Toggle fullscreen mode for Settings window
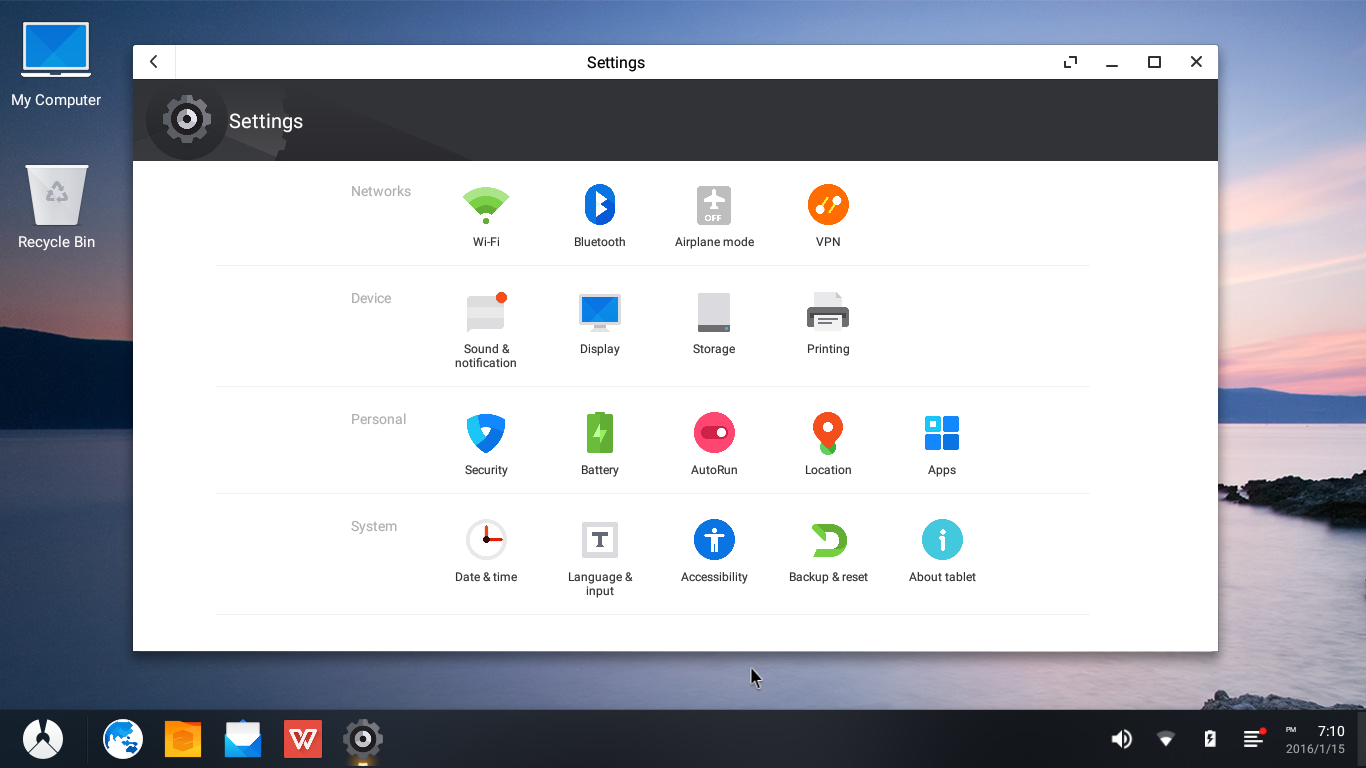This screenshot has width=1366, height=768. click(1069, 61)
